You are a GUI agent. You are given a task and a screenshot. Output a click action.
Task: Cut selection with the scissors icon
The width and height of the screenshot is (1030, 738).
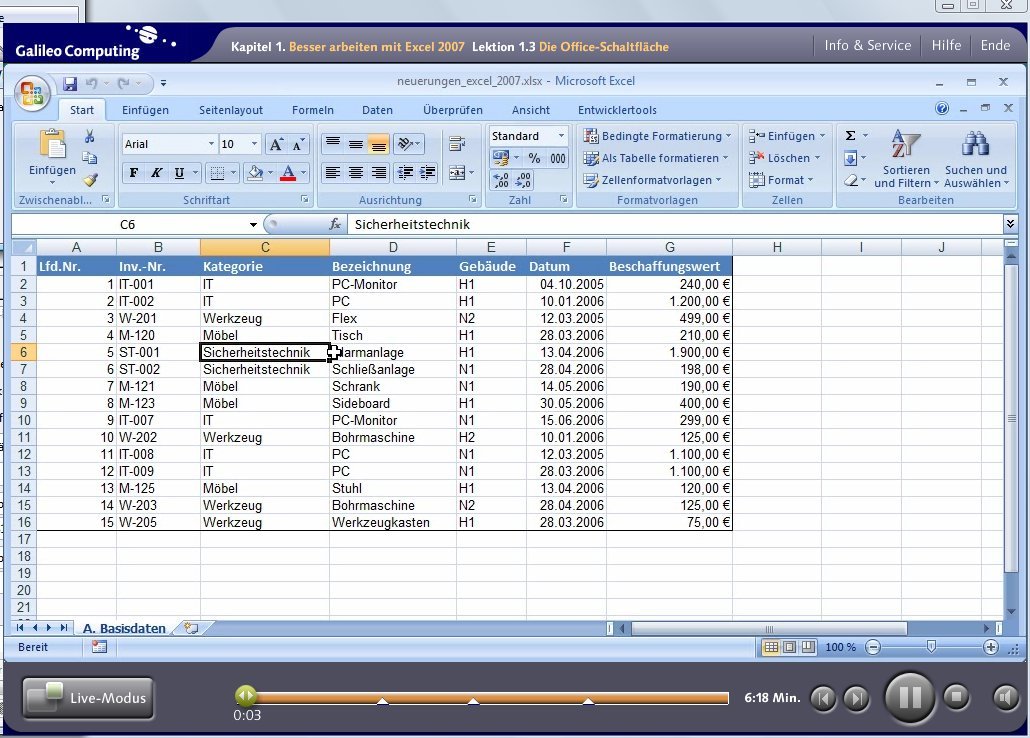(89, 136)
